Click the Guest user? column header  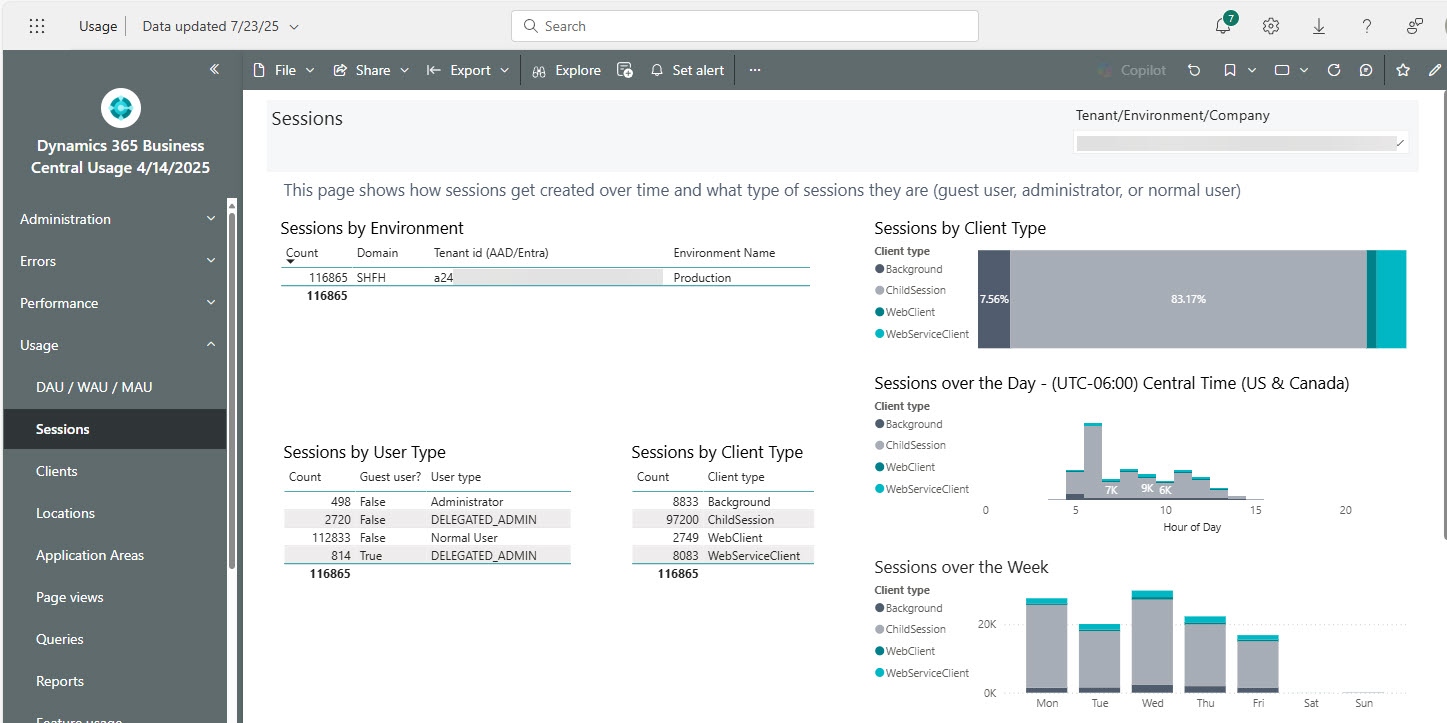390,477
